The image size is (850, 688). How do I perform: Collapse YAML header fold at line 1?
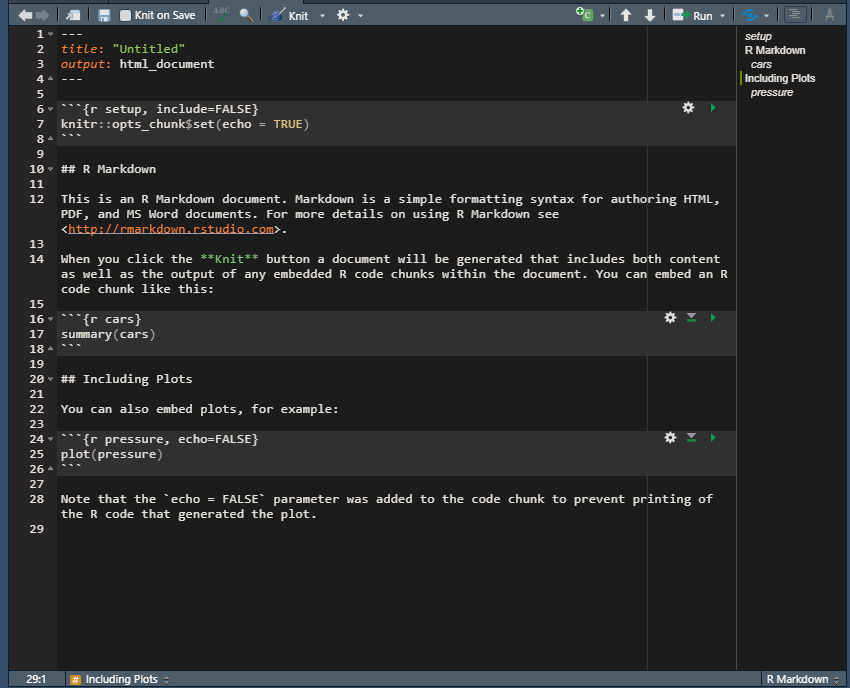[50, 34]
